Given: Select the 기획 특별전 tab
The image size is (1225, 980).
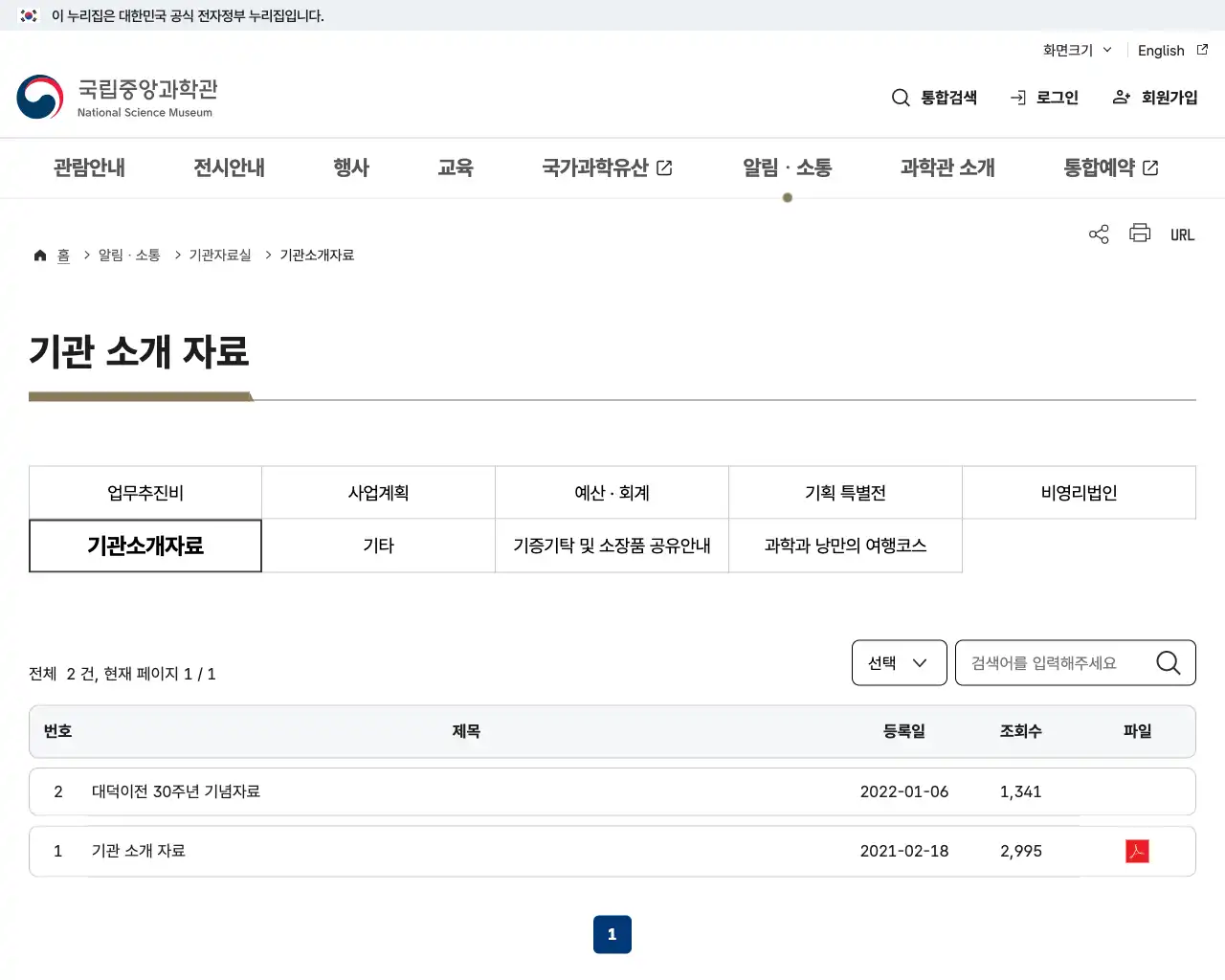Looking at the screenshot, I should (845, 492).
